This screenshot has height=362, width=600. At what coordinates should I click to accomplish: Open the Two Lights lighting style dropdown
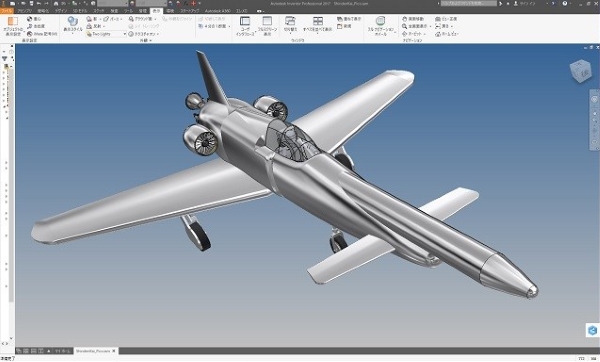tap(106, 34)
